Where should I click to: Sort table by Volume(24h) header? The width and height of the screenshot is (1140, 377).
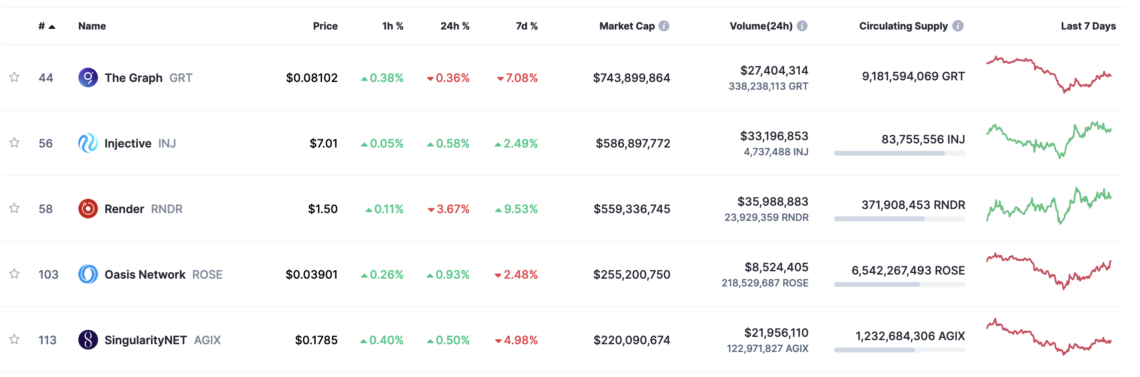761,26
